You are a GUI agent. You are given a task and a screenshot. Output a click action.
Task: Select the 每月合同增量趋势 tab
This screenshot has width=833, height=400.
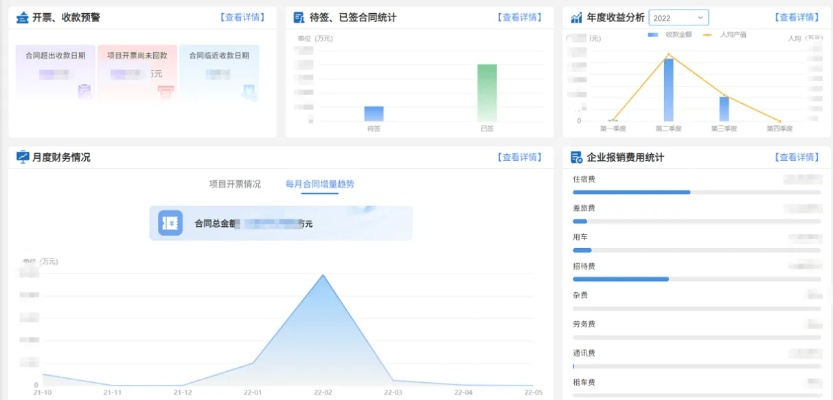point(319,184)
